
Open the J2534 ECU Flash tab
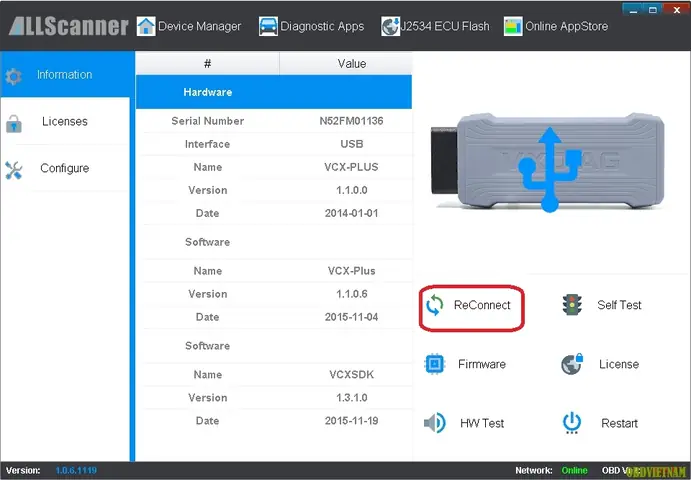tap(436, 26)
